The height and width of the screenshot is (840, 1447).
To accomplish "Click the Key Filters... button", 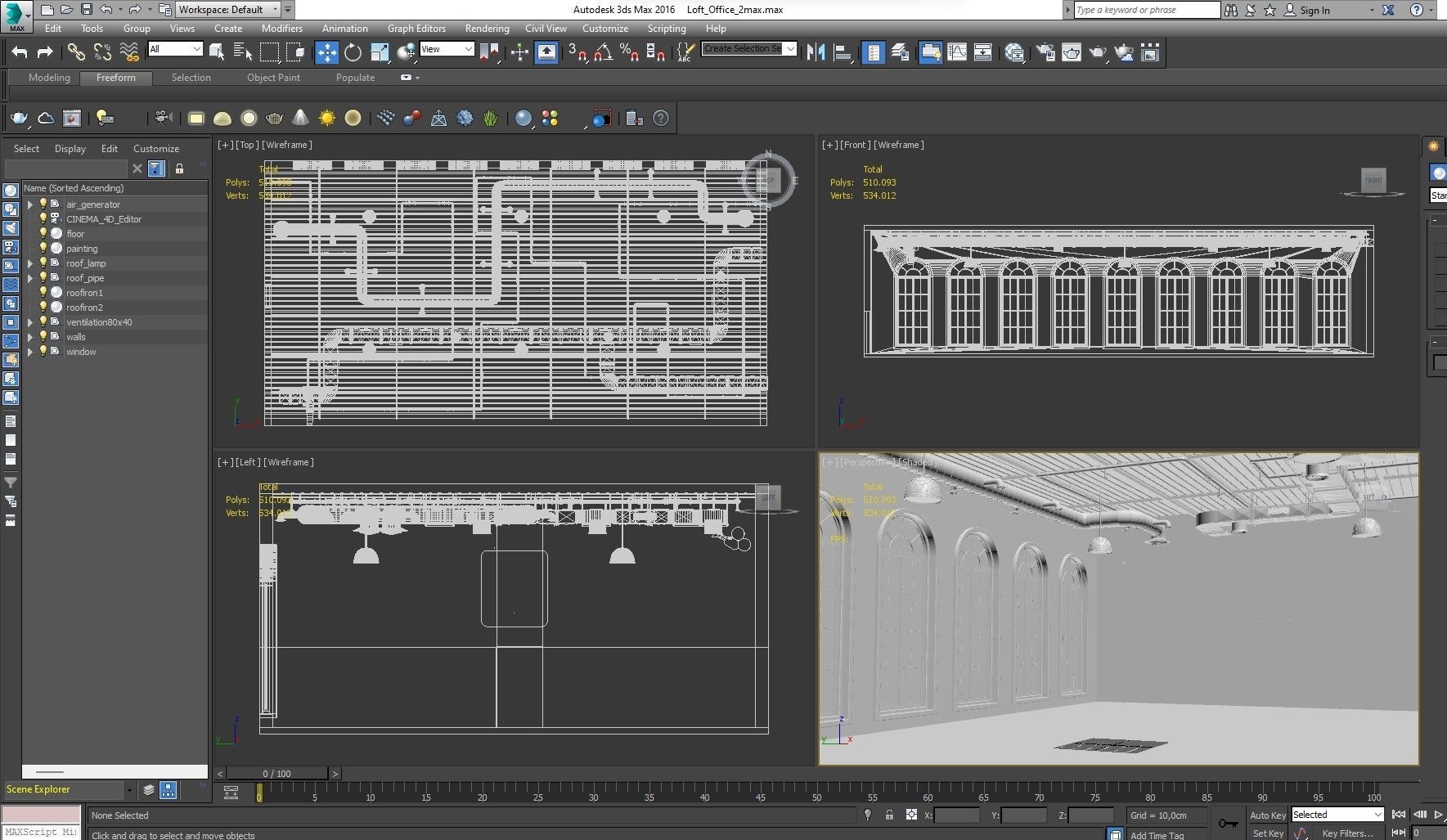I will [1346, 833].
